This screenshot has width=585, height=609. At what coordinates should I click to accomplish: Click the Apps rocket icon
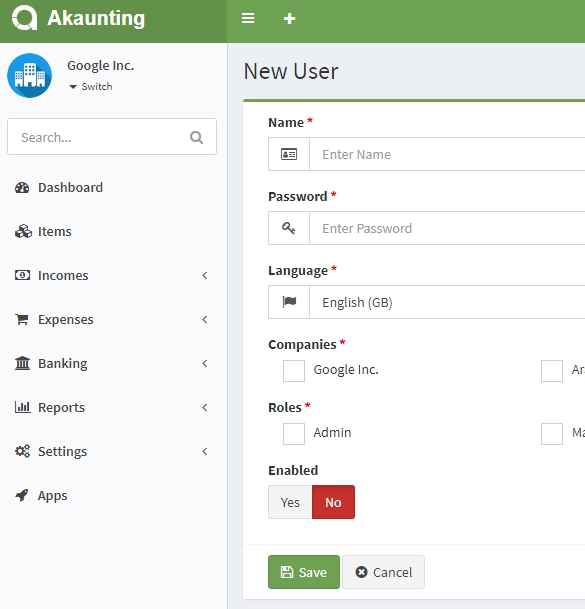coord(22,495)
